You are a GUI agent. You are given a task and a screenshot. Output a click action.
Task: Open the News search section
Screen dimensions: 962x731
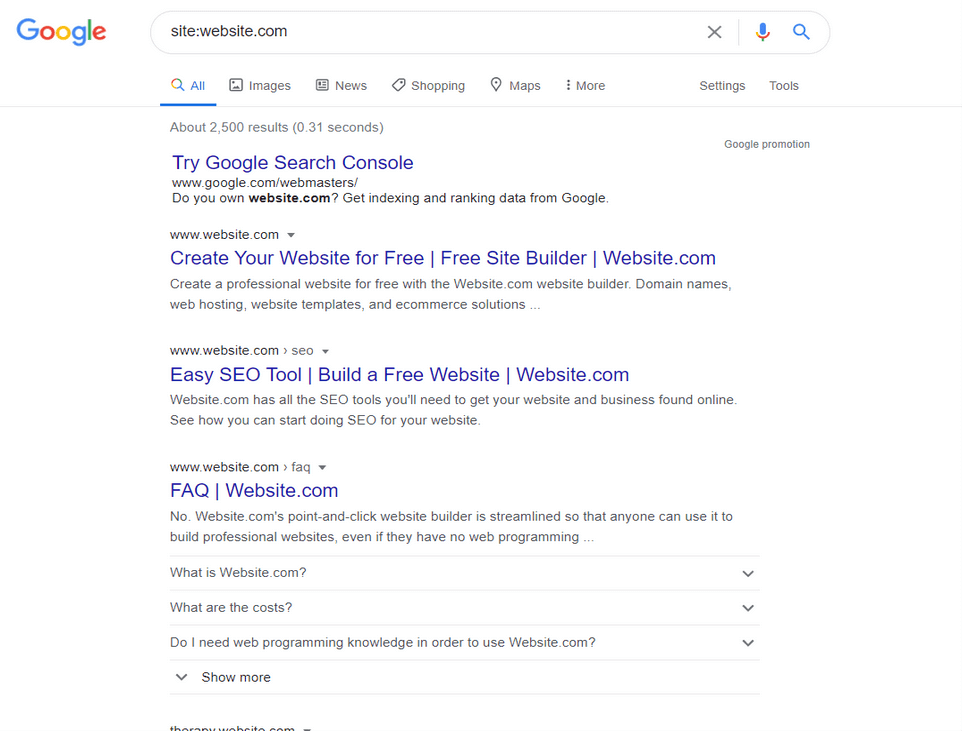341,85
